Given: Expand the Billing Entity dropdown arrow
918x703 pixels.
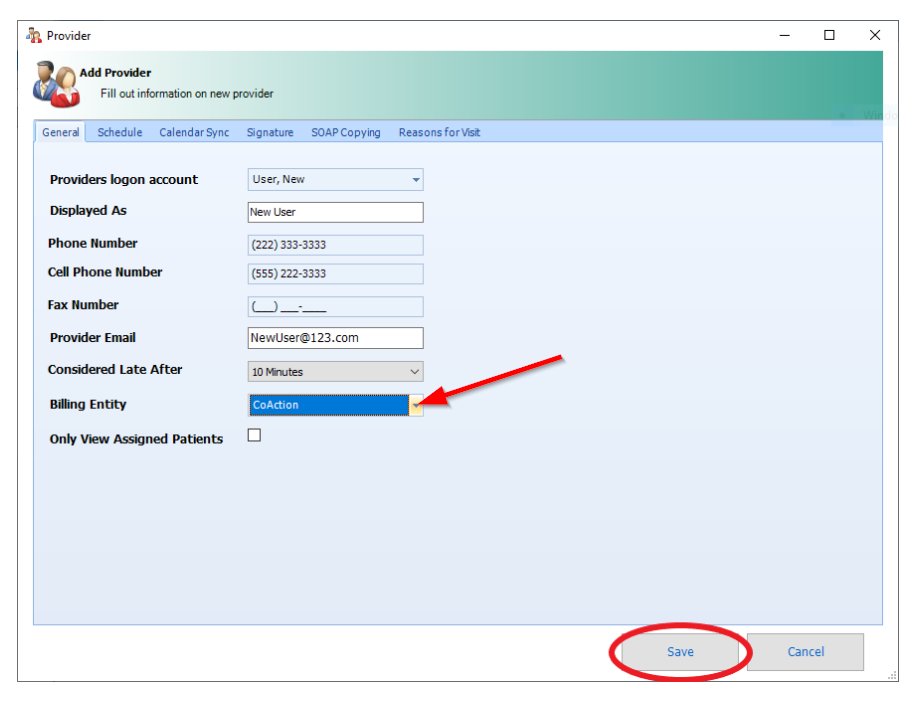Looking at the screenshot, I should tap(416, 405).
